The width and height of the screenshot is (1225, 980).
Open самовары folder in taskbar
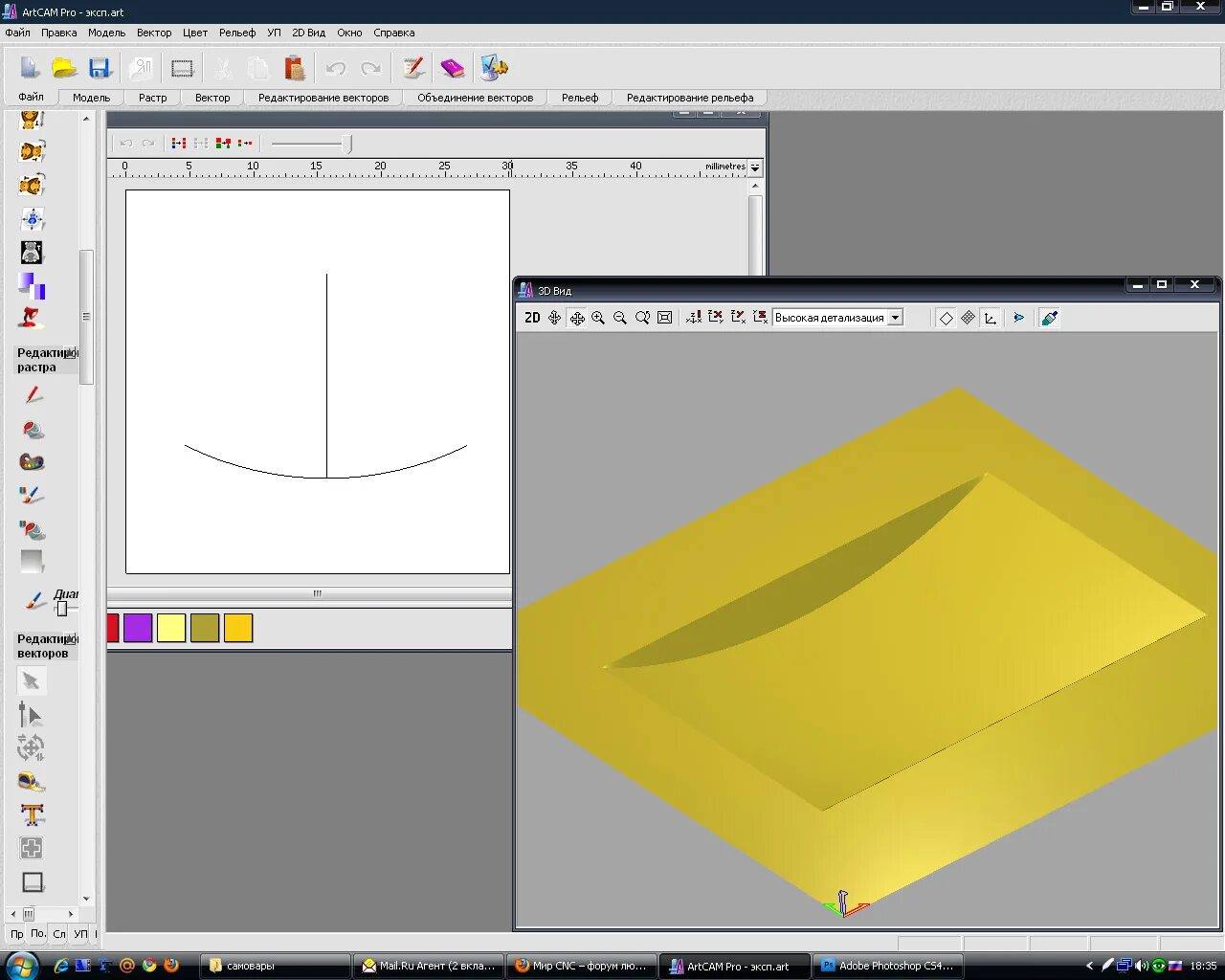click(276, 966)
